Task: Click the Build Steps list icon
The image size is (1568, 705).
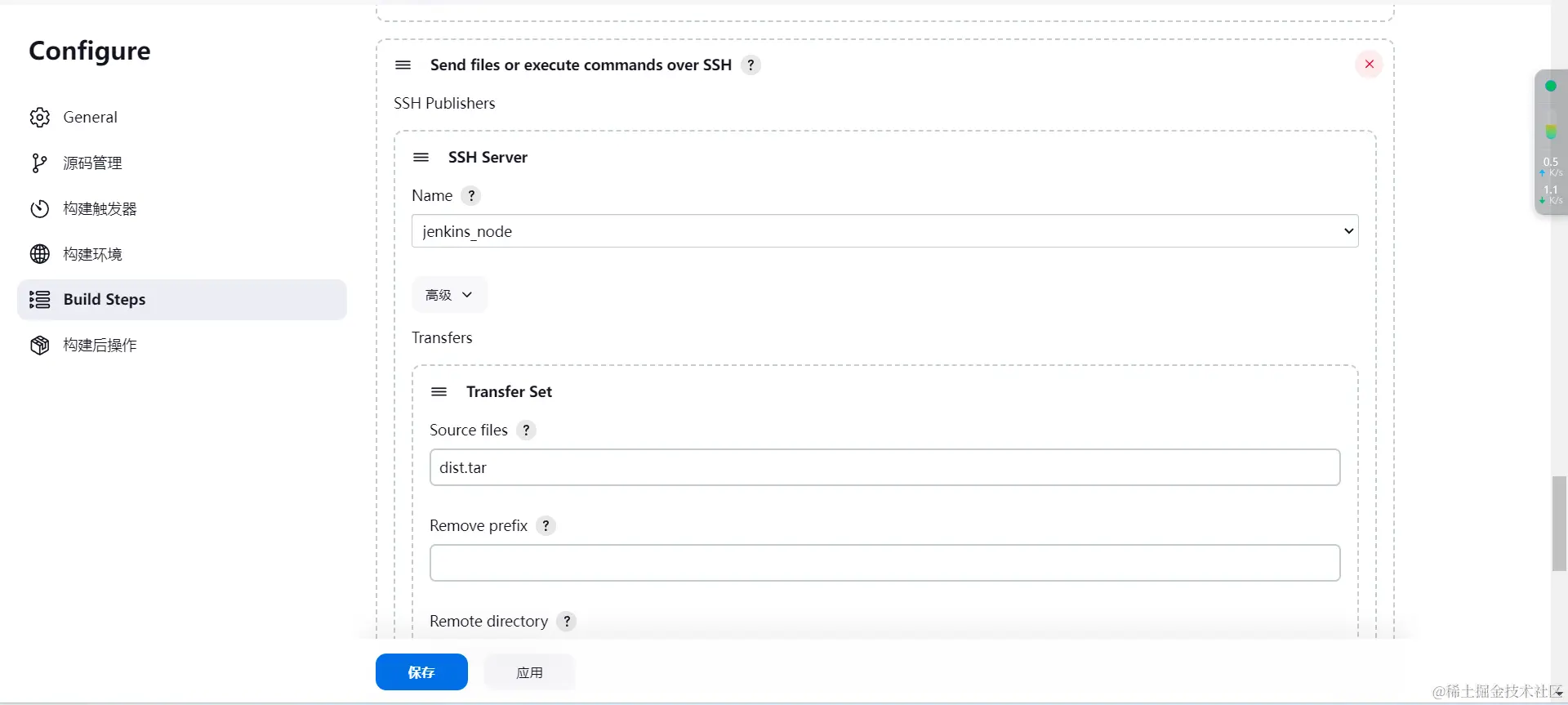Action: click(40, 300)
